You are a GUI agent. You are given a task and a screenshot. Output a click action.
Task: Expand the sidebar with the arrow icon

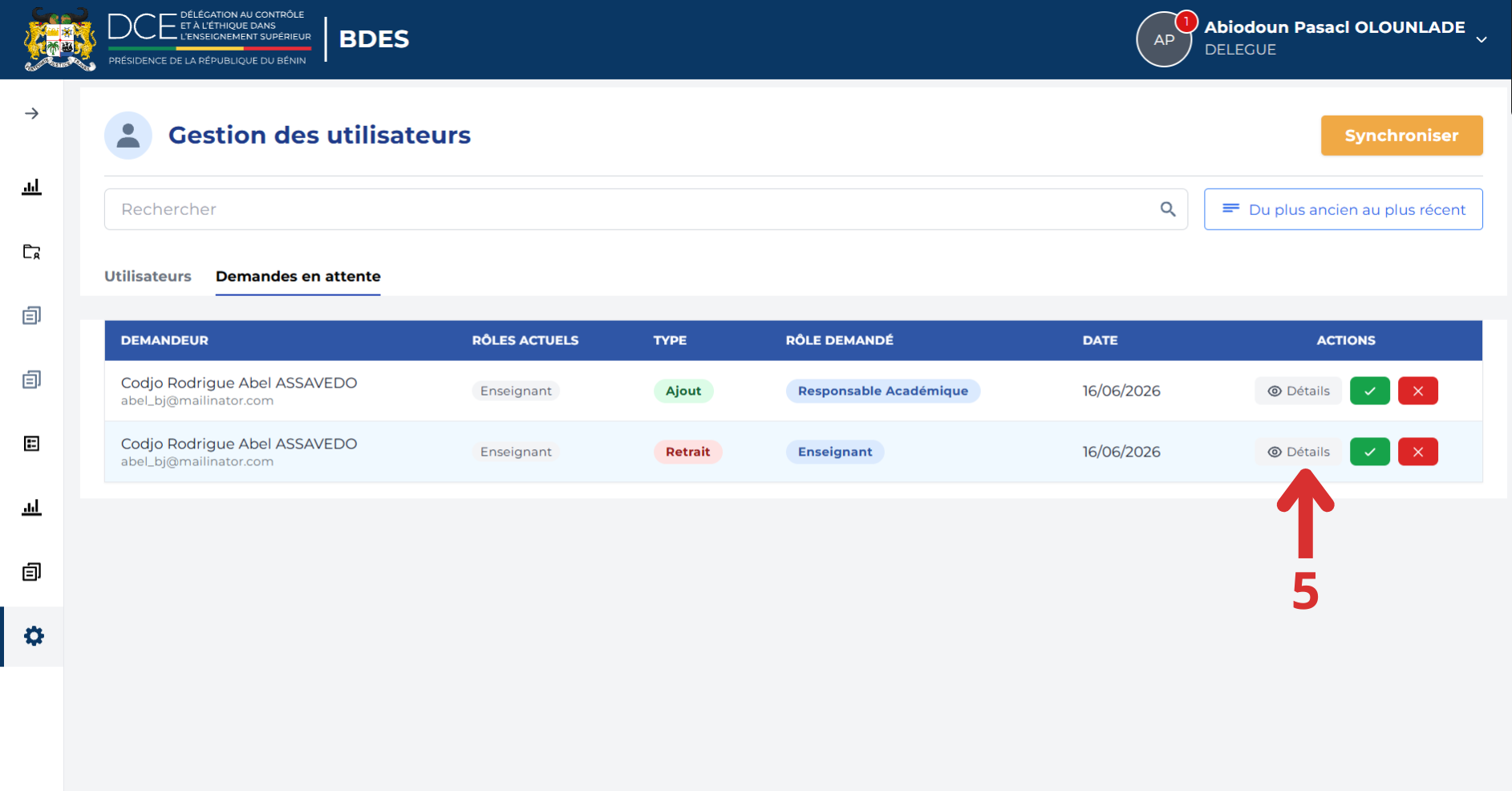[x=31, y=113]
